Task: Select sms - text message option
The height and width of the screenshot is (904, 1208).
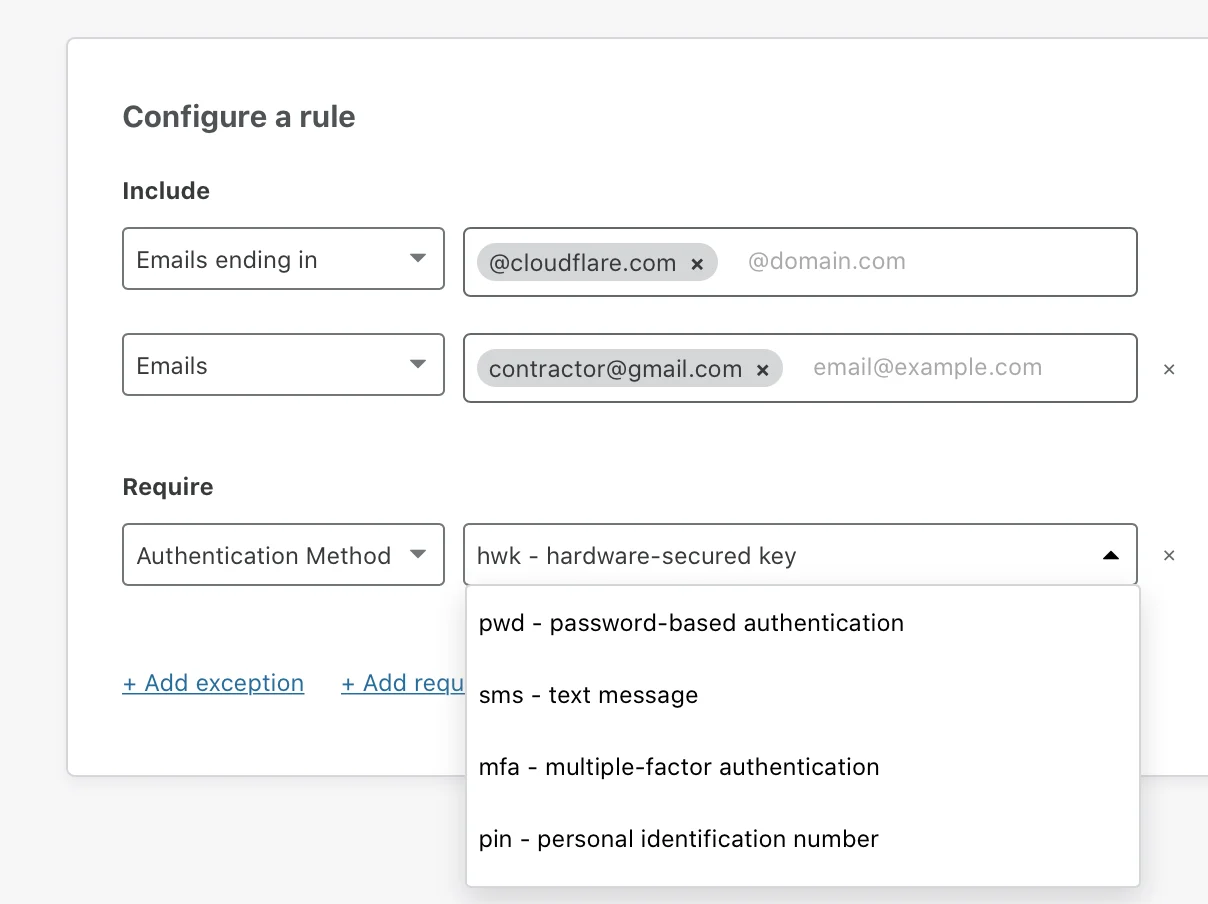Action: tap(802, 695)
